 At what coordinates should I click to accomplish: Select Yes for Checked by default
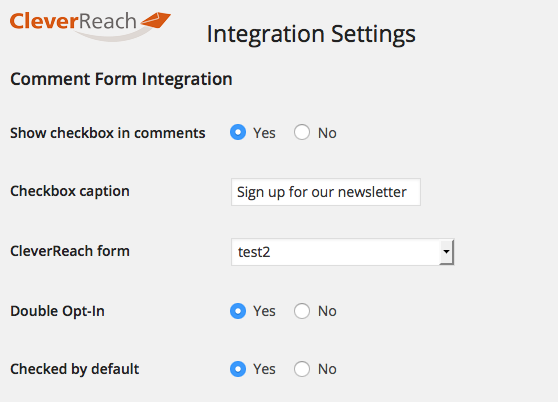(x=238, y=369)
